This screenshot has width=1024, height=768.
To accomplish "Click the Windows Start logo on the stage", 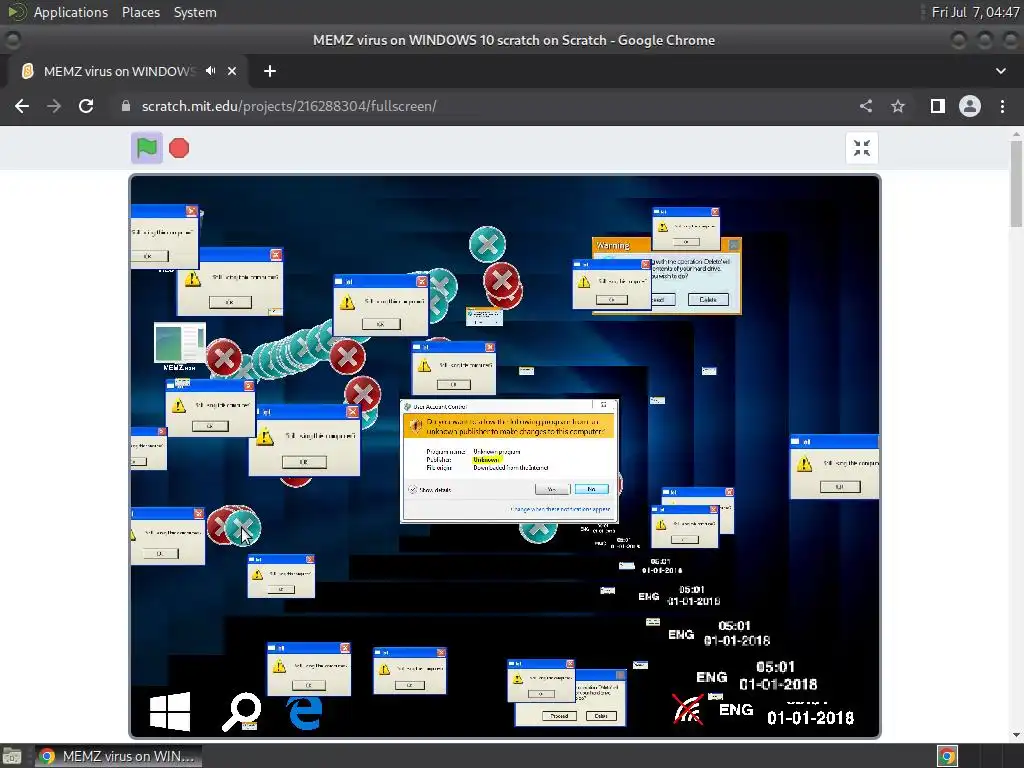I will point(170,711).
